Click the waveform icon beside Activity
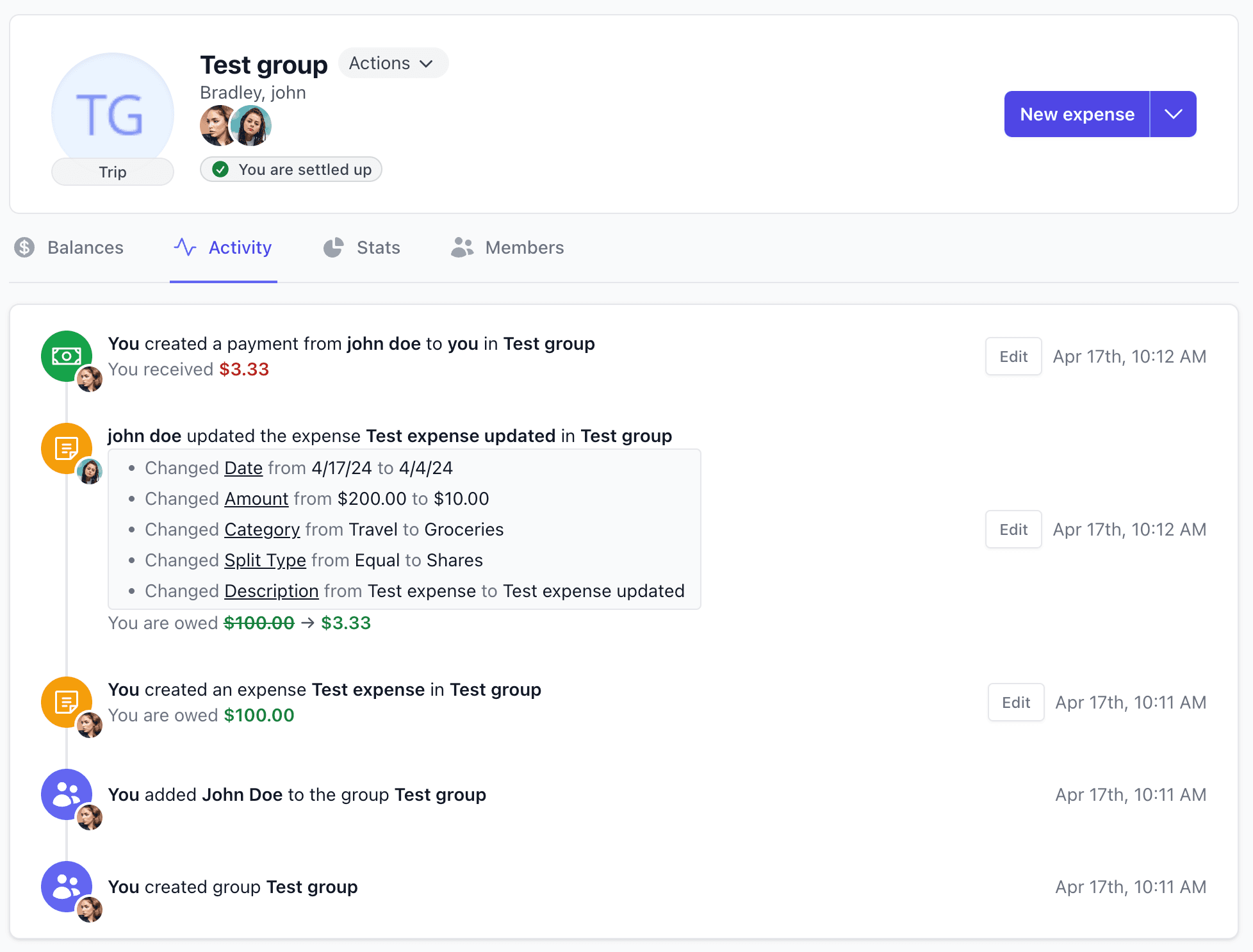 coord(184,247)
